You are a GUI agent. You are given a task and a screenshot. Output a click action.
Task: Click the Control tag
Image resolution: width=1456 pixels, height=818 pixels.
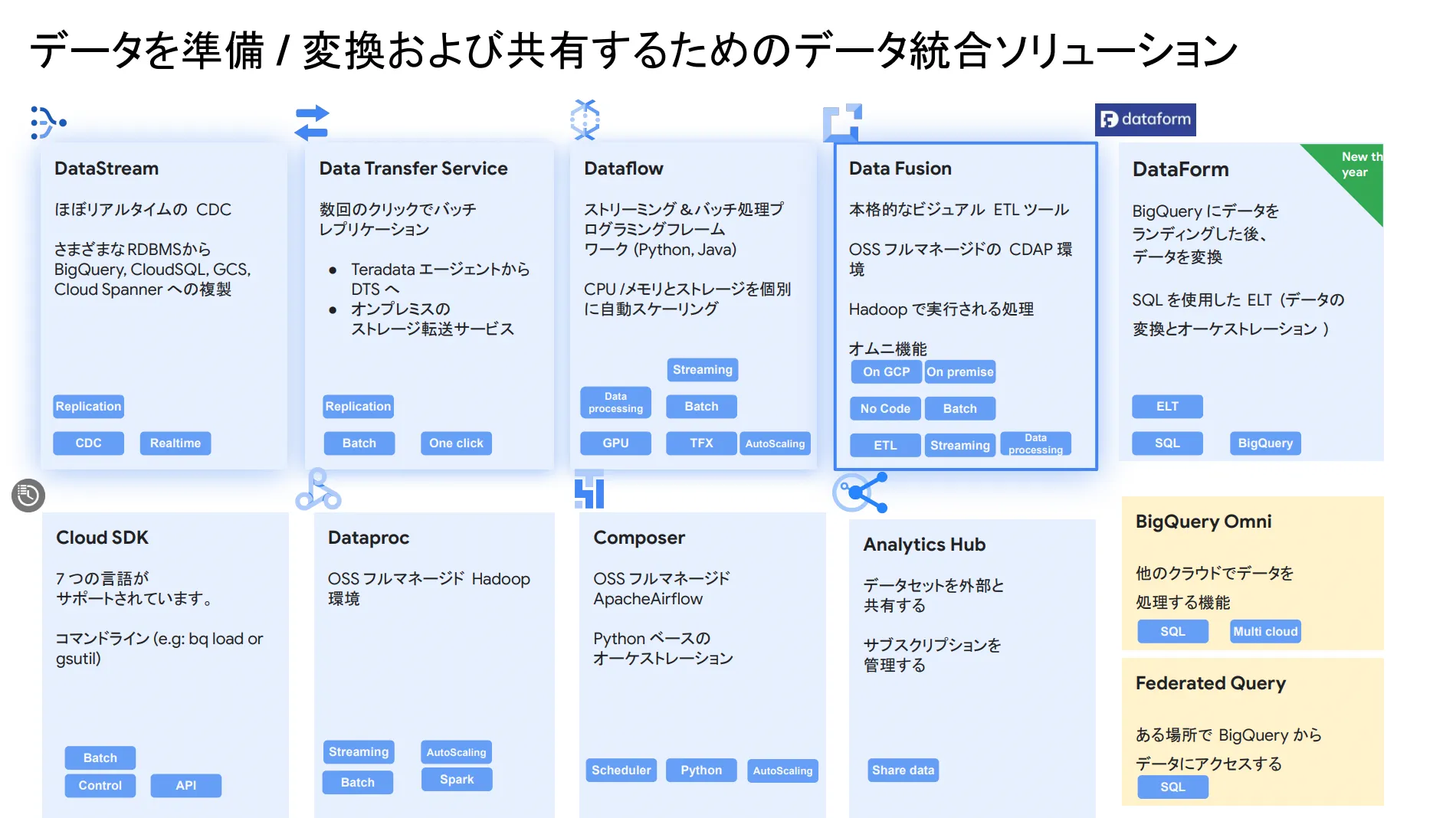coord(100,785)
